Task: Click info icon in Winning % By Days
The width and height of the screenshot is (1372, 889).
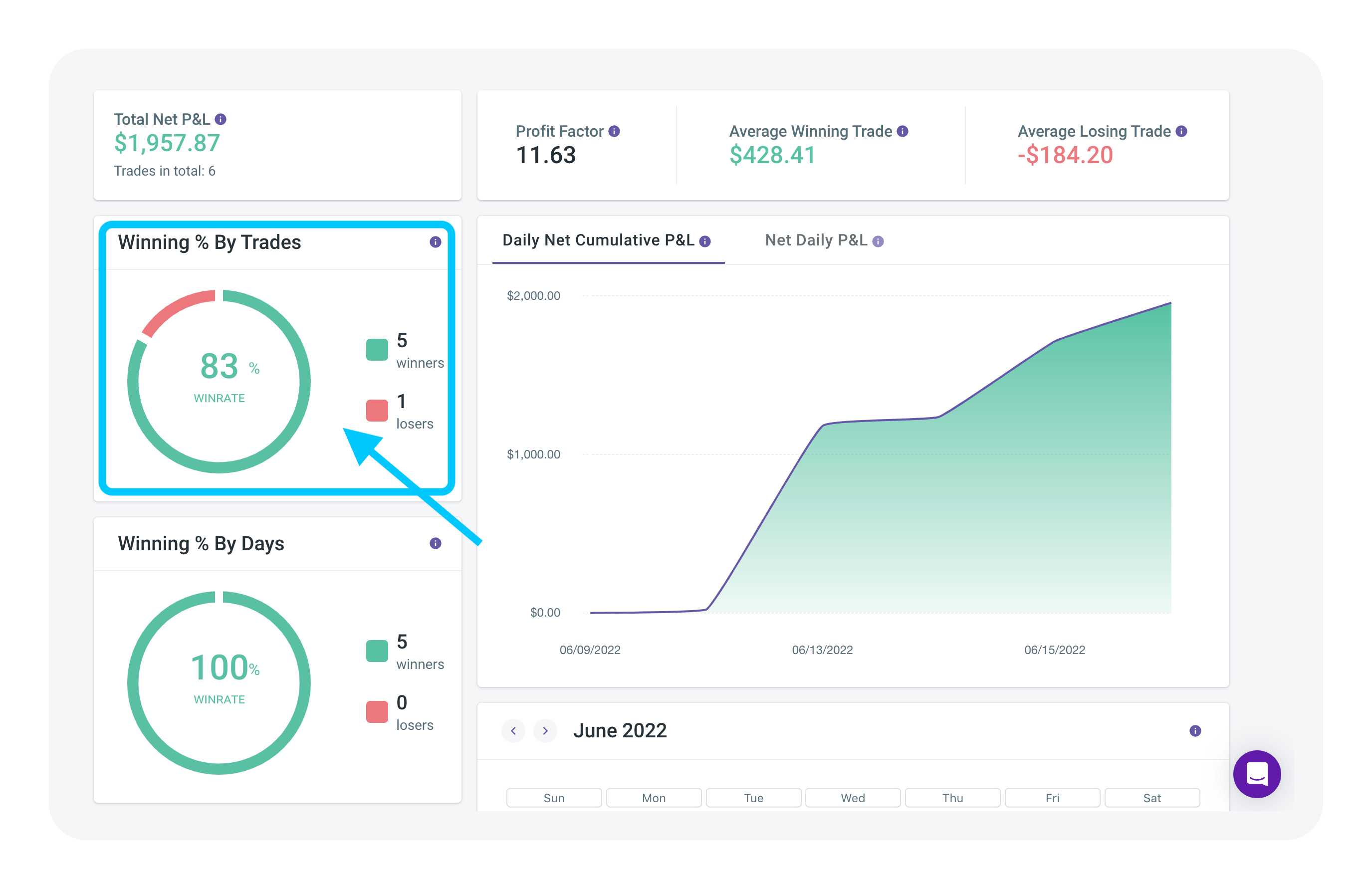Action: pos(435,544)
